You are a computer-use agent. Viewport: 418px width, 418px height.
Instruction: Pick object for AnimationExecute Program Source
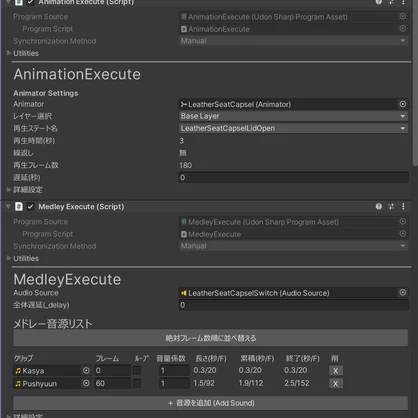403,16
